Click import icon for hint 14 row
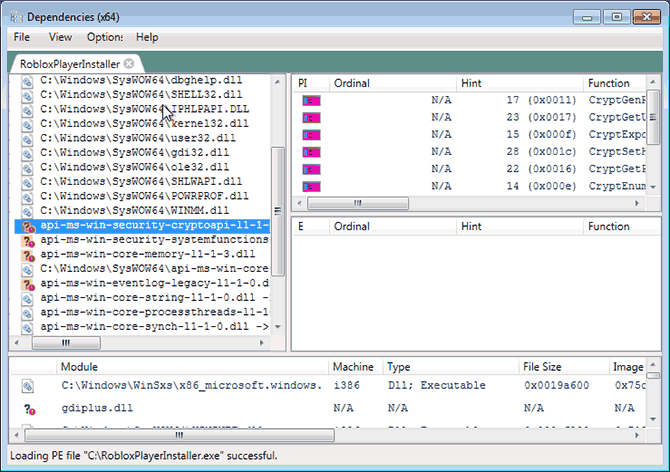This screenshot has width=670, height=472. pyautogui.click(x=311, y=187)
